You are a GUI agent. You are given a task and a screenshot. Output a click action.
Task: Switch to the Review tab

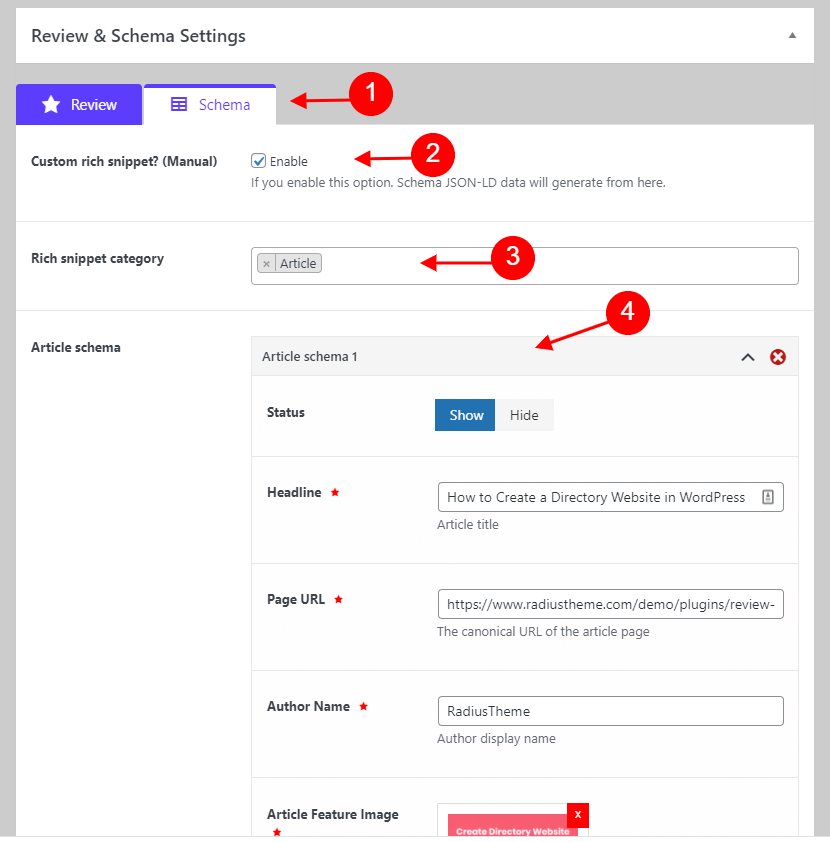(x=79, y=104)
